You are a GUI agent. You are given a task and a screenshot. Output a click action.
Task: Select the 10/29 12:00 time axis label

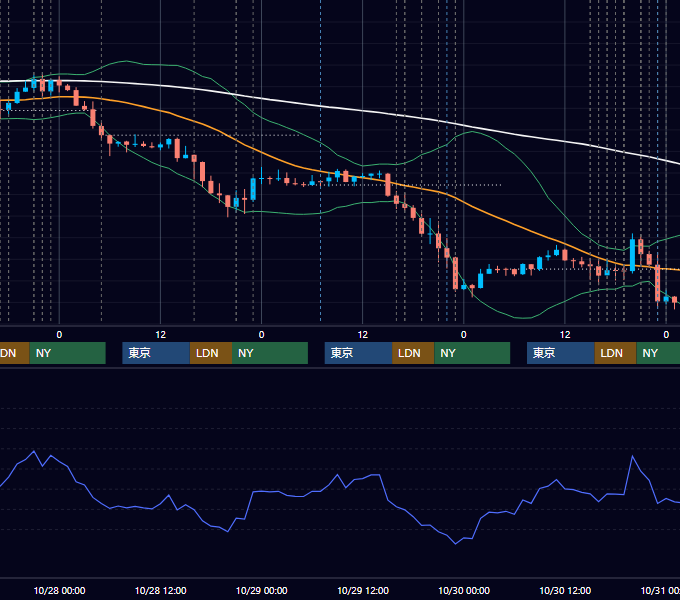point(363,590)
